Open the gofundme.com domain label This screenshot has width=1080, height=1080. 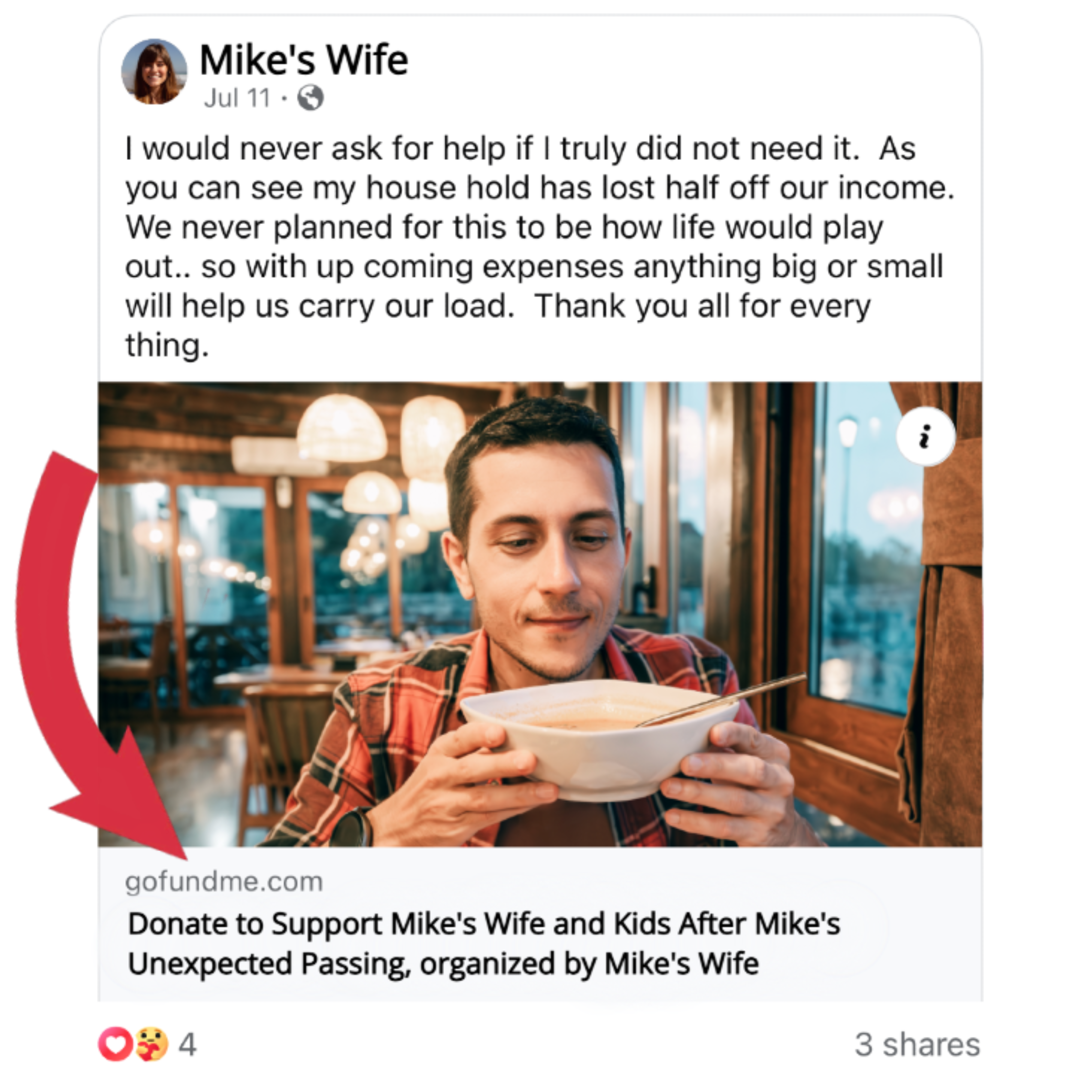pos(224,882)
